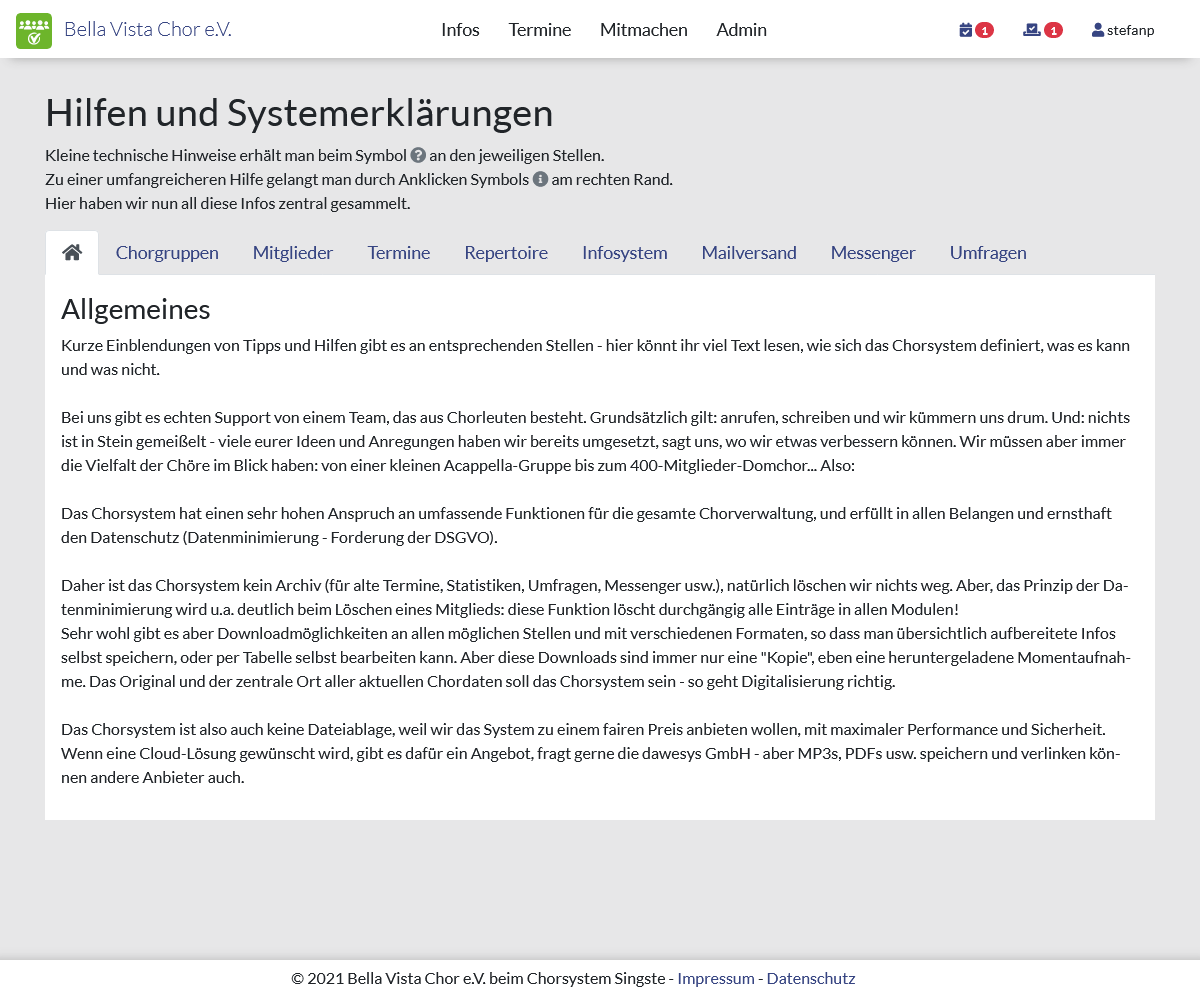The width and height of the screenshot is (1200, 1000).
Task: Expand the Termine menu in top navbar
Action: coord(539,30)
